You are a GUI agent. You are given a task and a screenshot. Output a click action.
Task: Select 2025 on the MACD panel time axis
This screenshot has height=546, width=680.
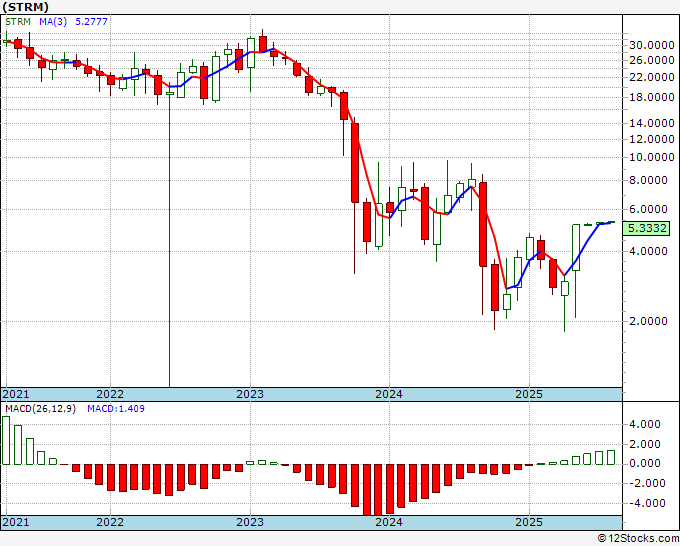coord(529,522)
